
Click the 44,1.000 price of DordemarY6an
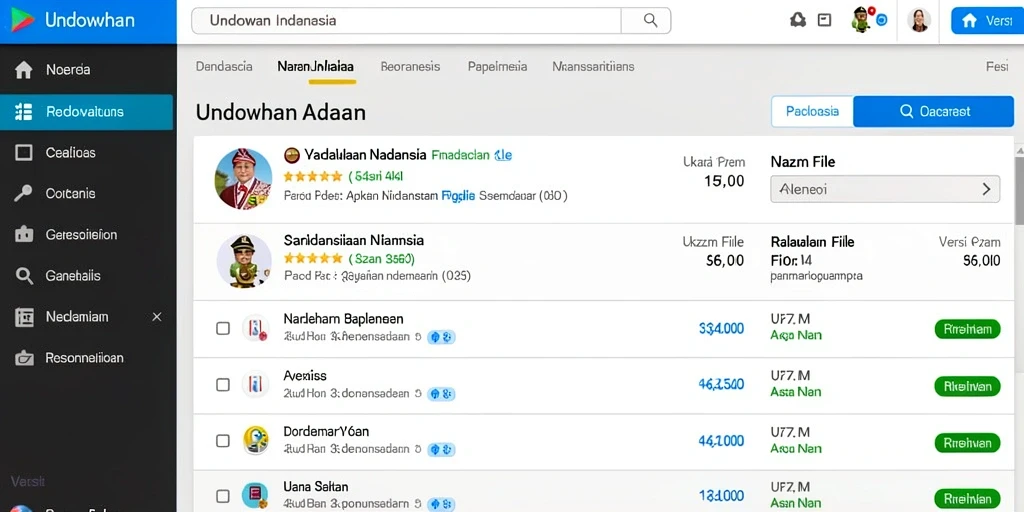(x=721, y=441)
